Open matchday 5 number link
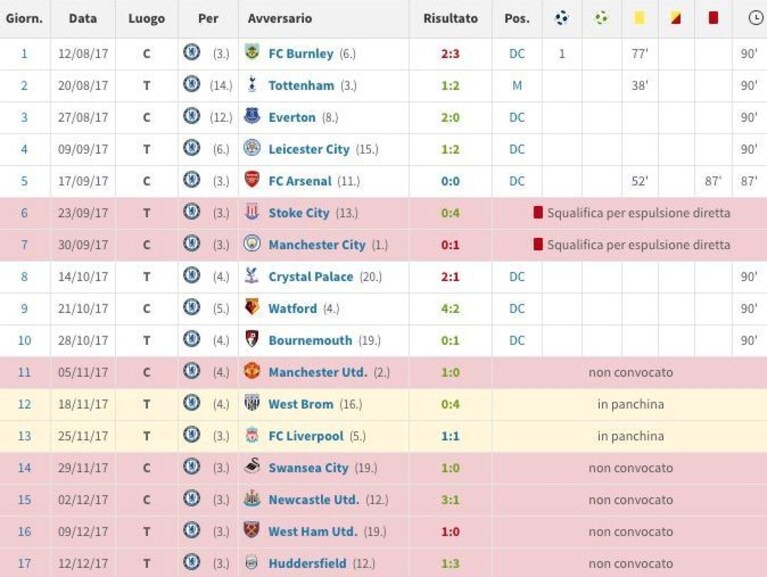The width and height of the screenshot is (767, 577). click(24, 181)
